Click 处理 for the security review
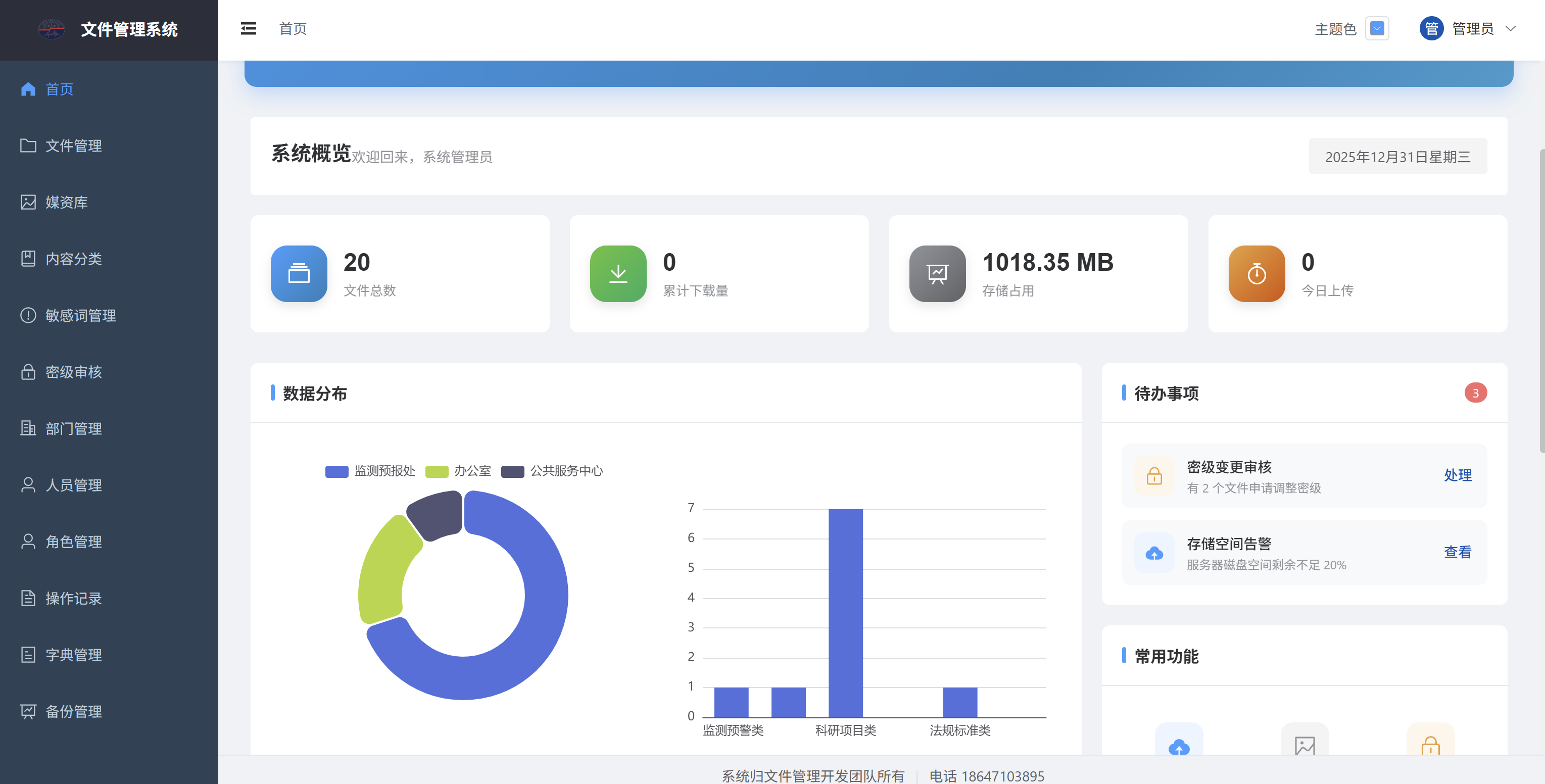Viewport: 1545px width, 784px height. click(x=1458, y=475)
